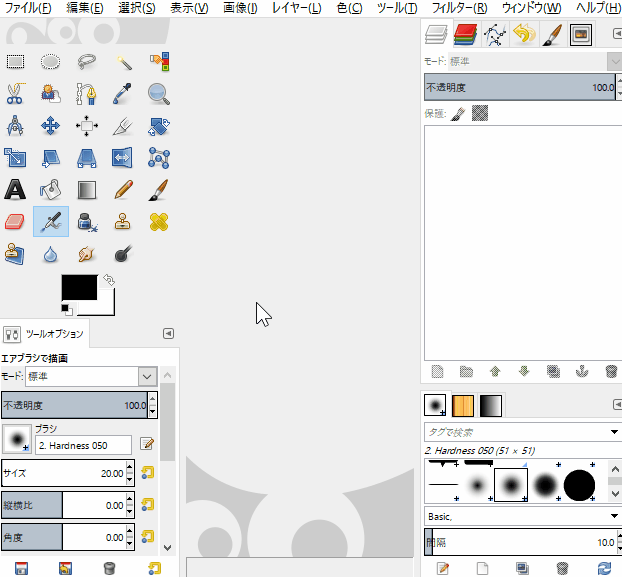The width and height of the screenshot is (622, 577).
Task: Choose the Zoom magnifier tool
Action: click(x=159, y=94)
